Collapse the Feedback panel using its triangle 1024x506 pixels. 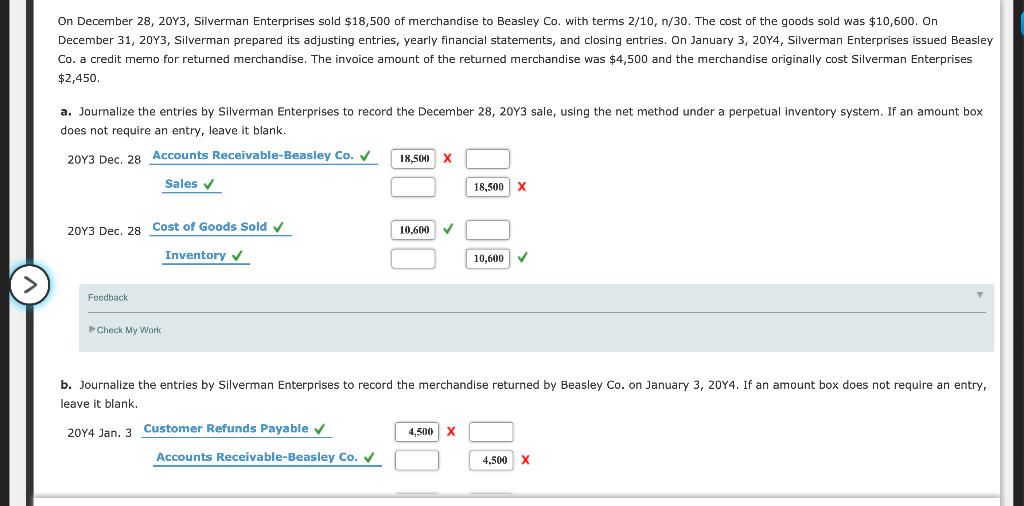pos(979,295)
